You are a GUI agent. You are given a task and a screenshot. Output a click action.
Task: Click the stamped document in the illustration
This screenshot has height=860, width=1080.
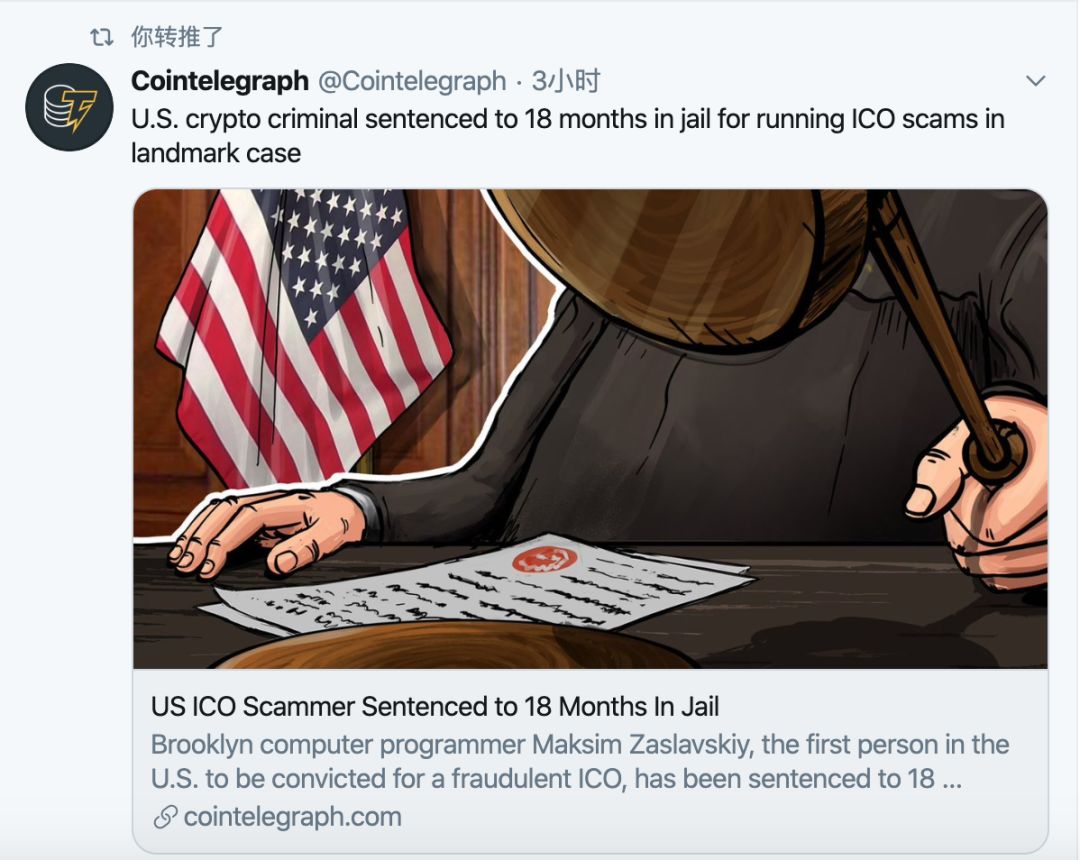(482, 585)
